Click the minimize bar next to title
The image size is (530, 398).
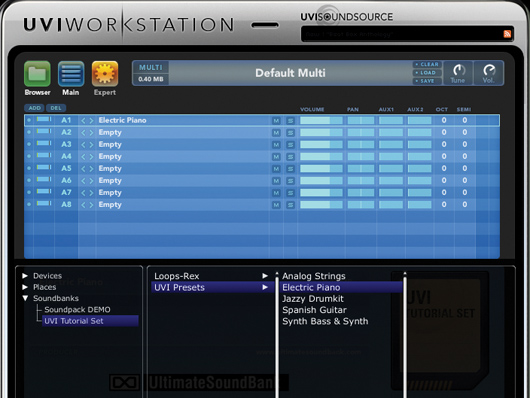click(x=265, y=25)
